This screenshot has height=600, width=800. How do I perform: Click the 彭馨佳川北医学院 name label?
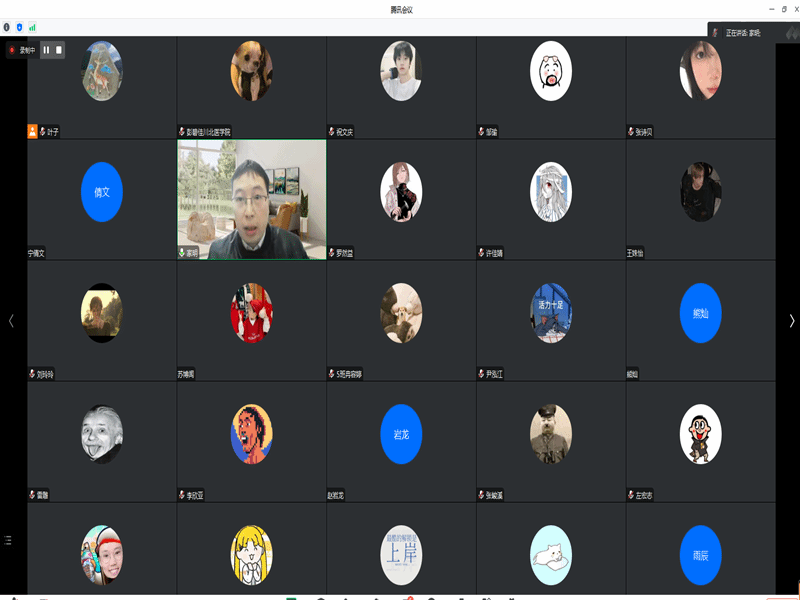208,132
